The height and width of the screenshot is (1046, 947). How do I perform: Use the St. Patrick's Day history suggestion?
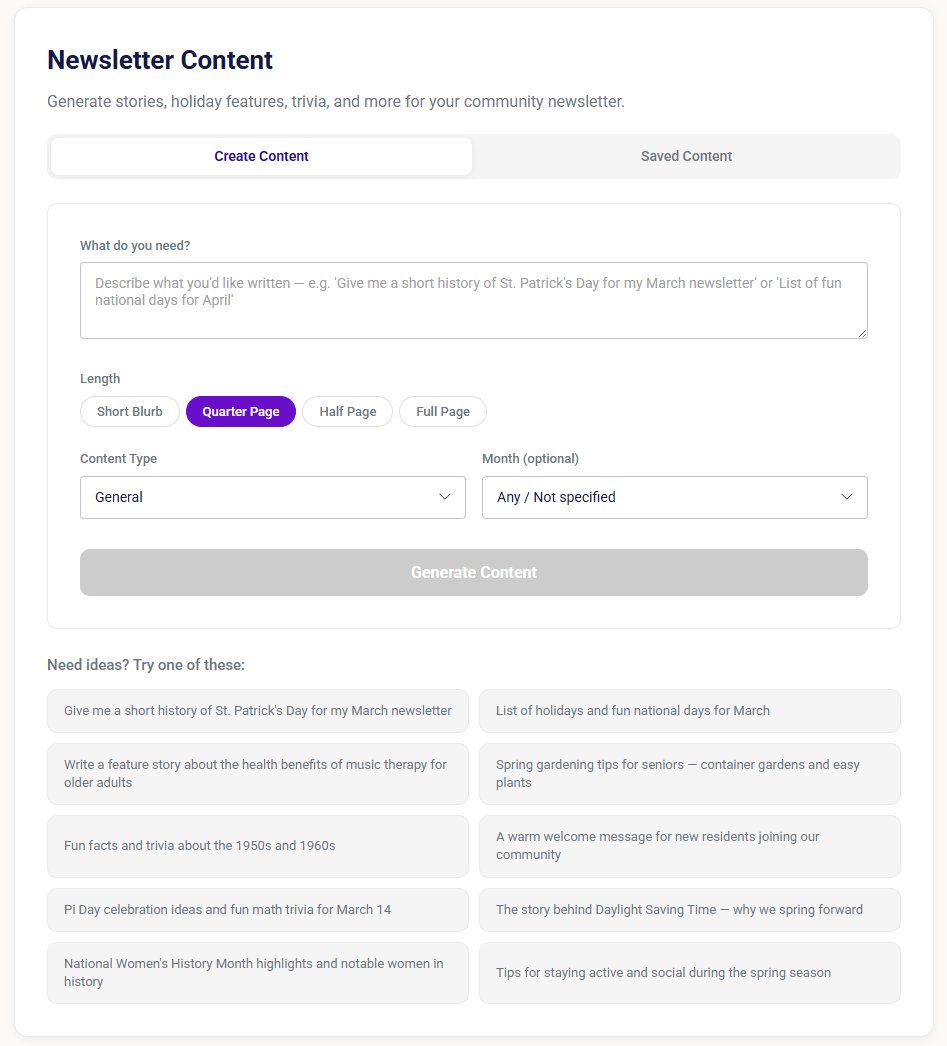point(257,710)
